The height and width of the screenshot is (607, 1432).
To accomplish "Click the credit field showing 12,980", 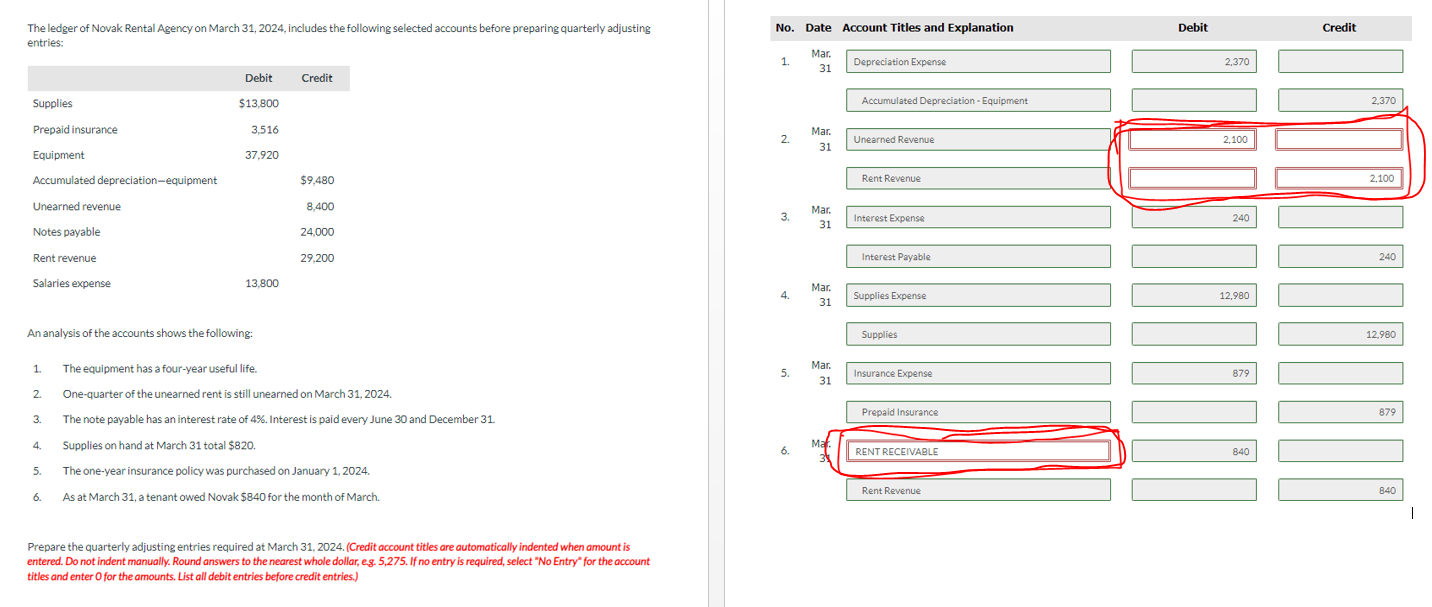I will pos(1340,334).
